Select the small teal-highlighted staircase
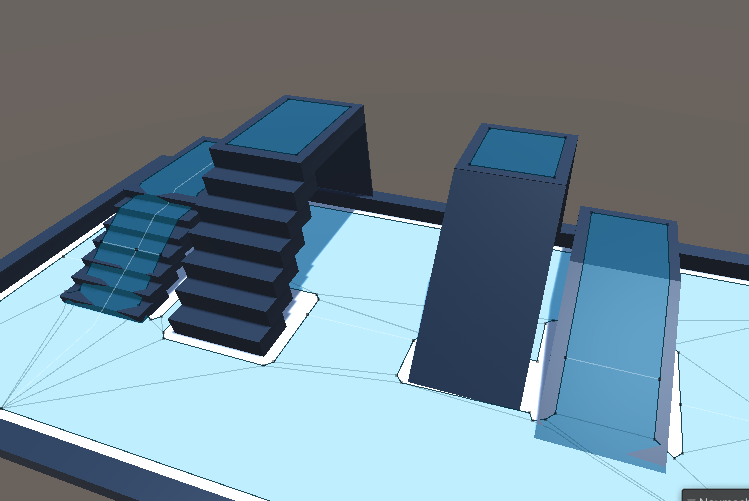The width and height of the screenshot is (749, 501). (x=129, y=258)
